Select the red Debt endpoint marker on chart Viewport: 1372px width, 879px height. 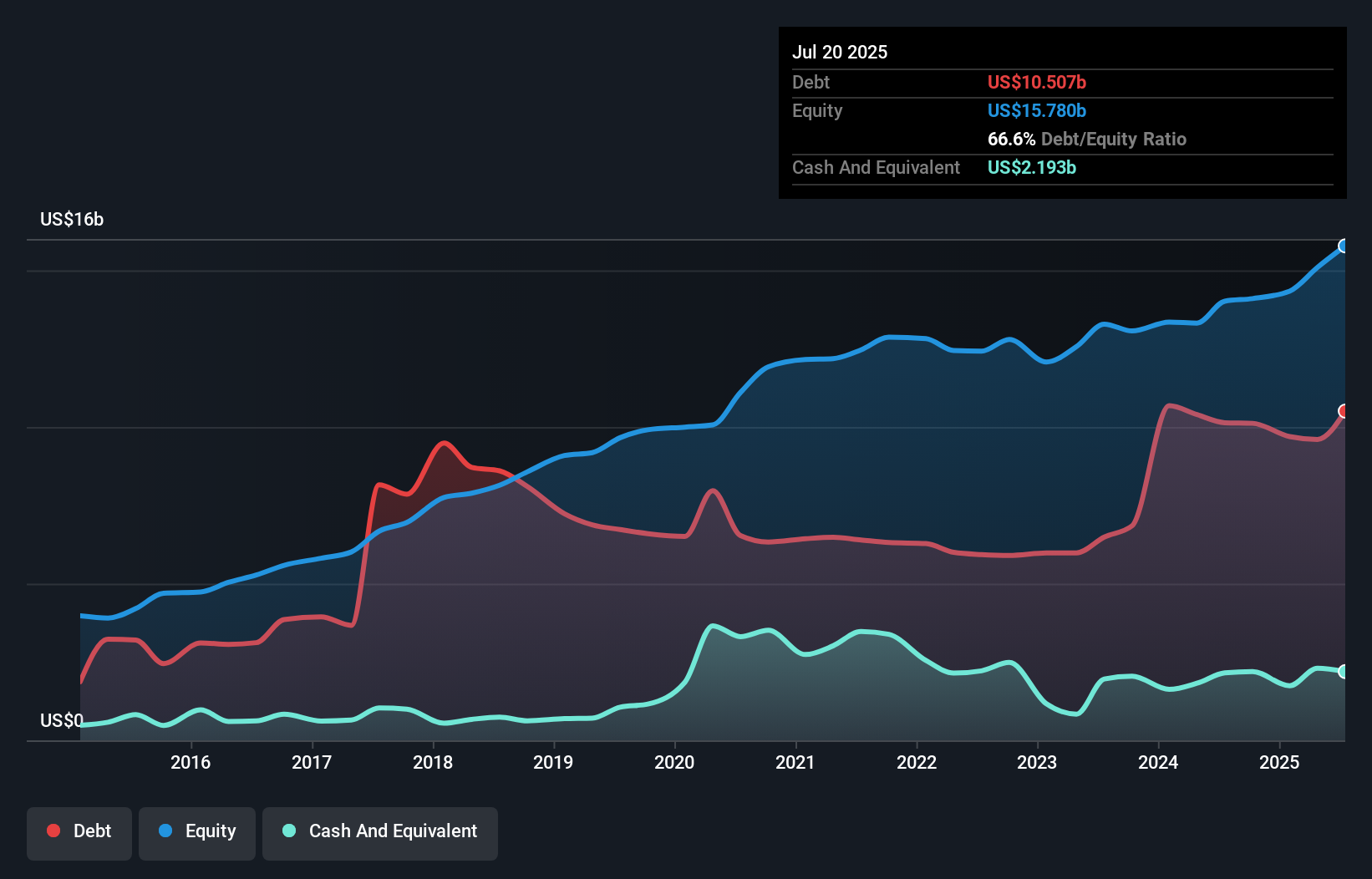[1344, 411]
